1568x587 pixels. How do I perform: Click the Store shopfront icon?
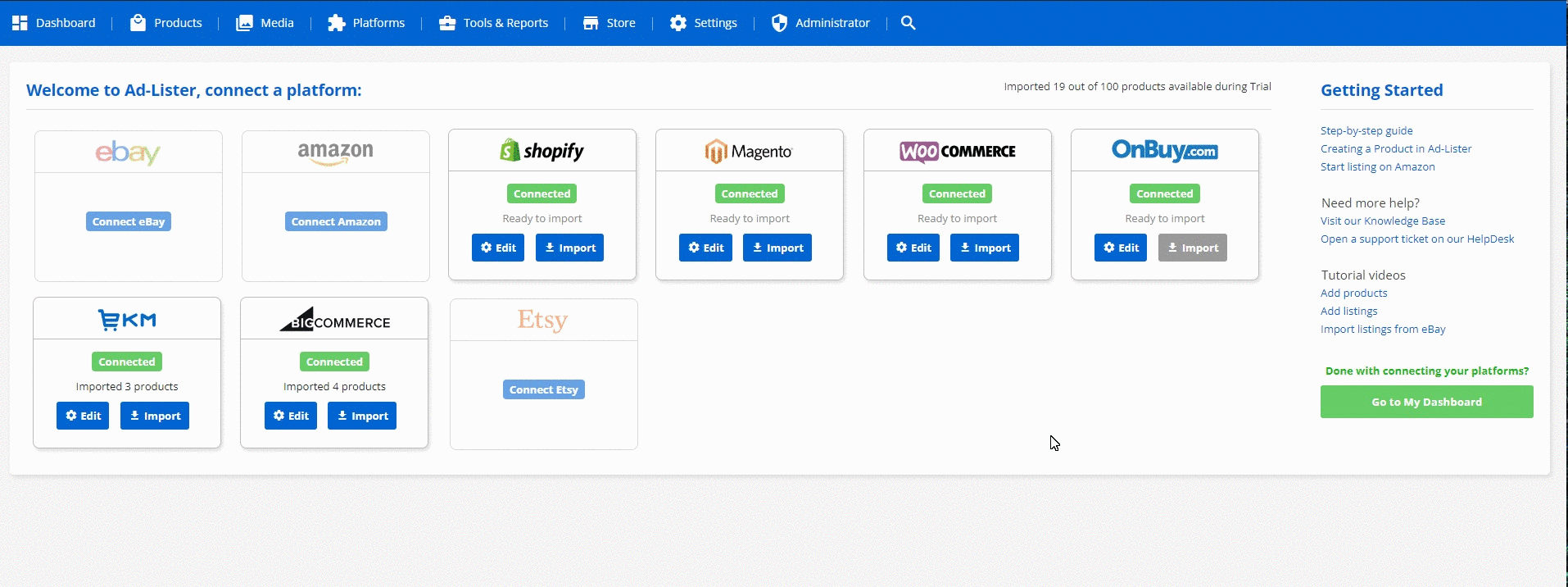coord(591,23)
